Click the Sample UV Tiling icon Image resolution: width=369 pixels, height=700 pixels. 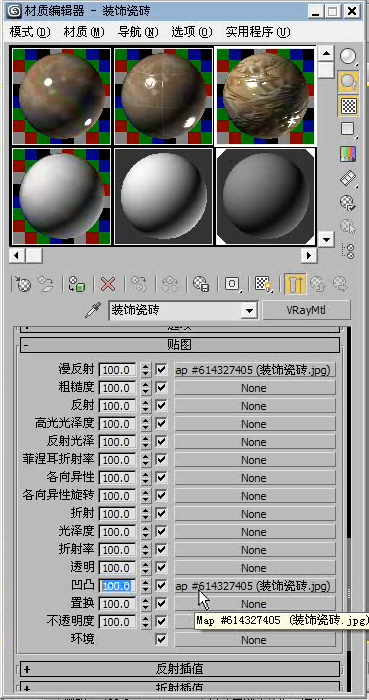[348, 130]
